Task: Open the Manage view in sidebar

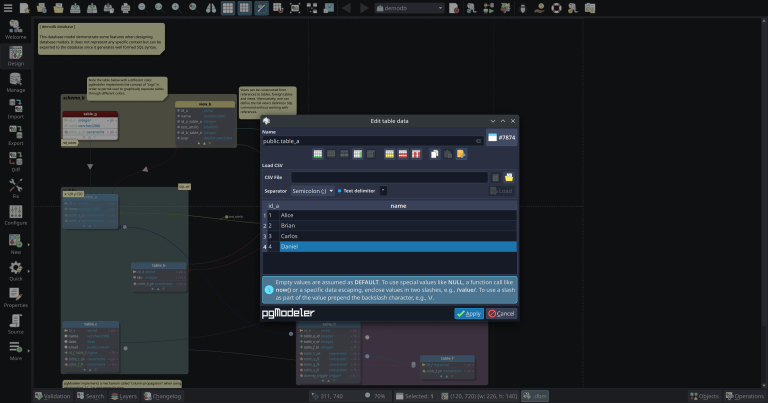Action: (16, 83)
